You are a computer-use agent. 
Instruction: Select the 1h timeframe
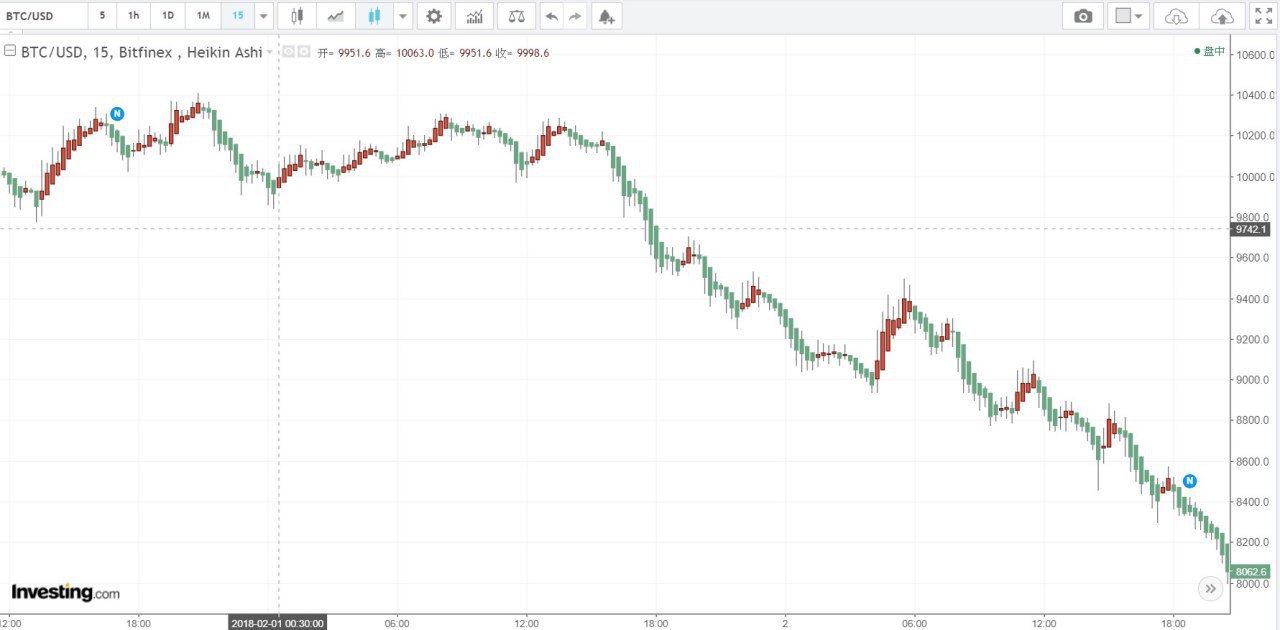click(133, 16)
